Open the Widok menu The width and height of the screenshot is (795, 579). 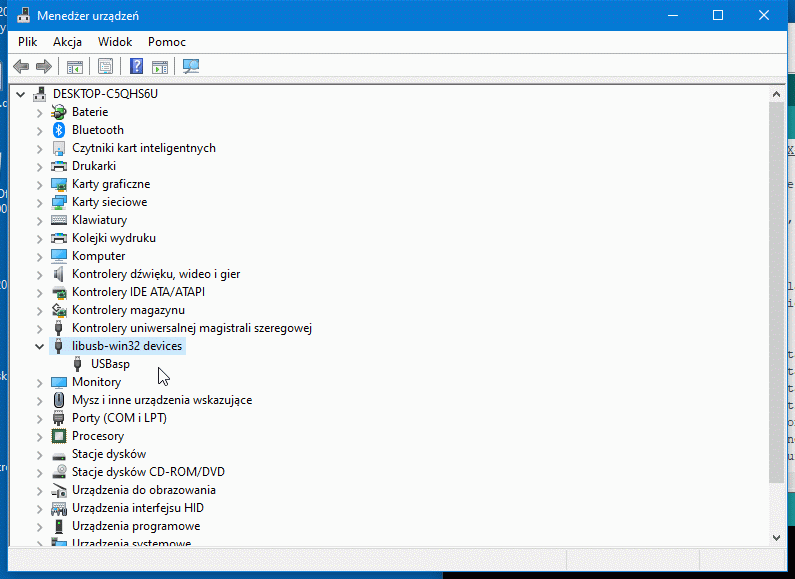click(115, 42)
